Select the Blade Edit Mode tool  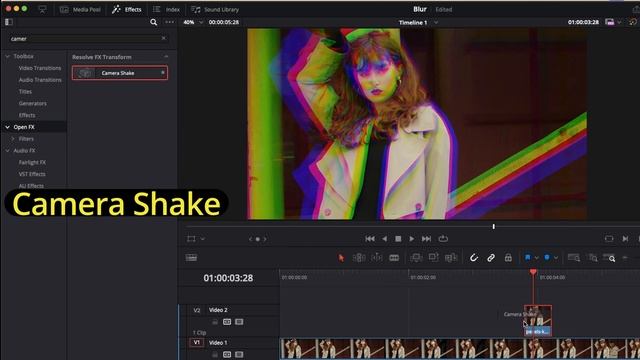click(394, 258)
